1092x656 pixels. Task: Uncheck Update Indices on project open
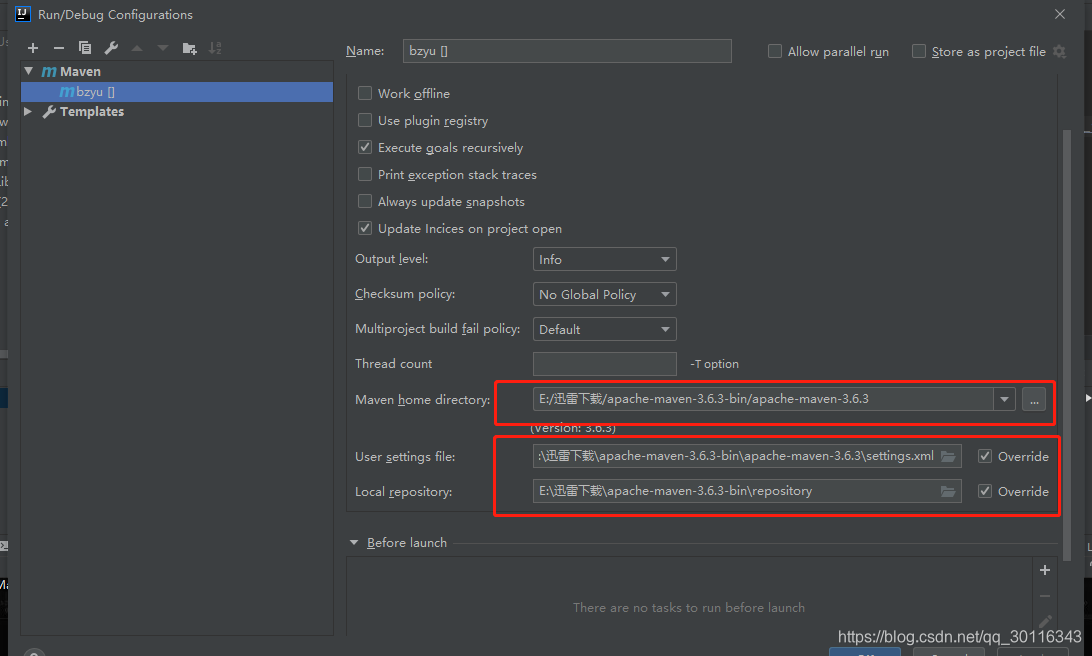[365, 228]
